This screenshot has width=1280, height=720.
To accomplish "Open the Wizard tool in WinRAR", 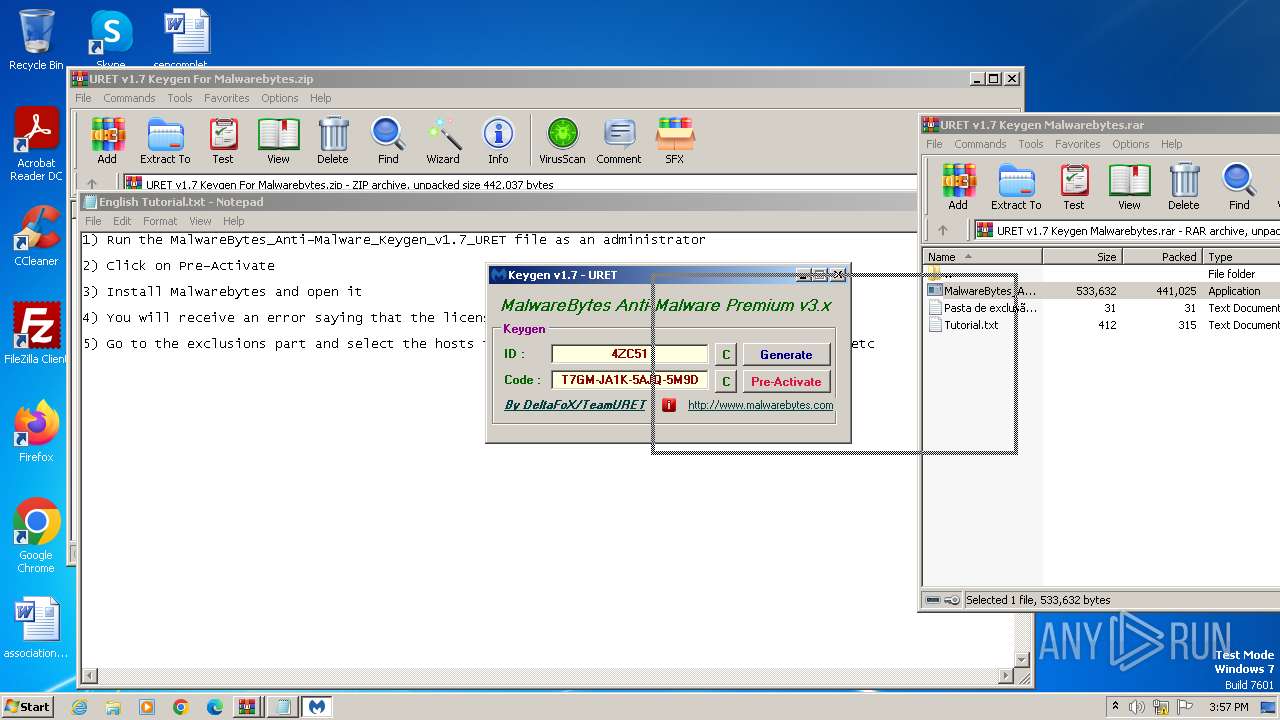I will point(443,141).
